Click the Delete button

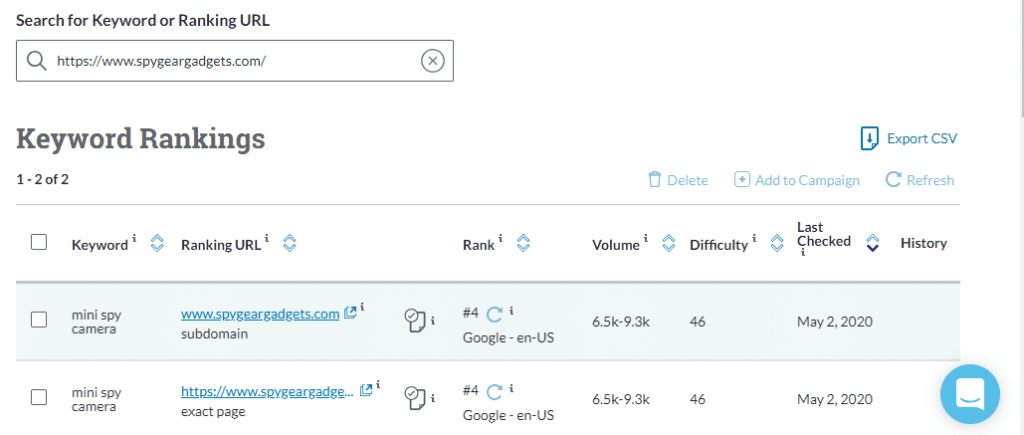[677, 180]
